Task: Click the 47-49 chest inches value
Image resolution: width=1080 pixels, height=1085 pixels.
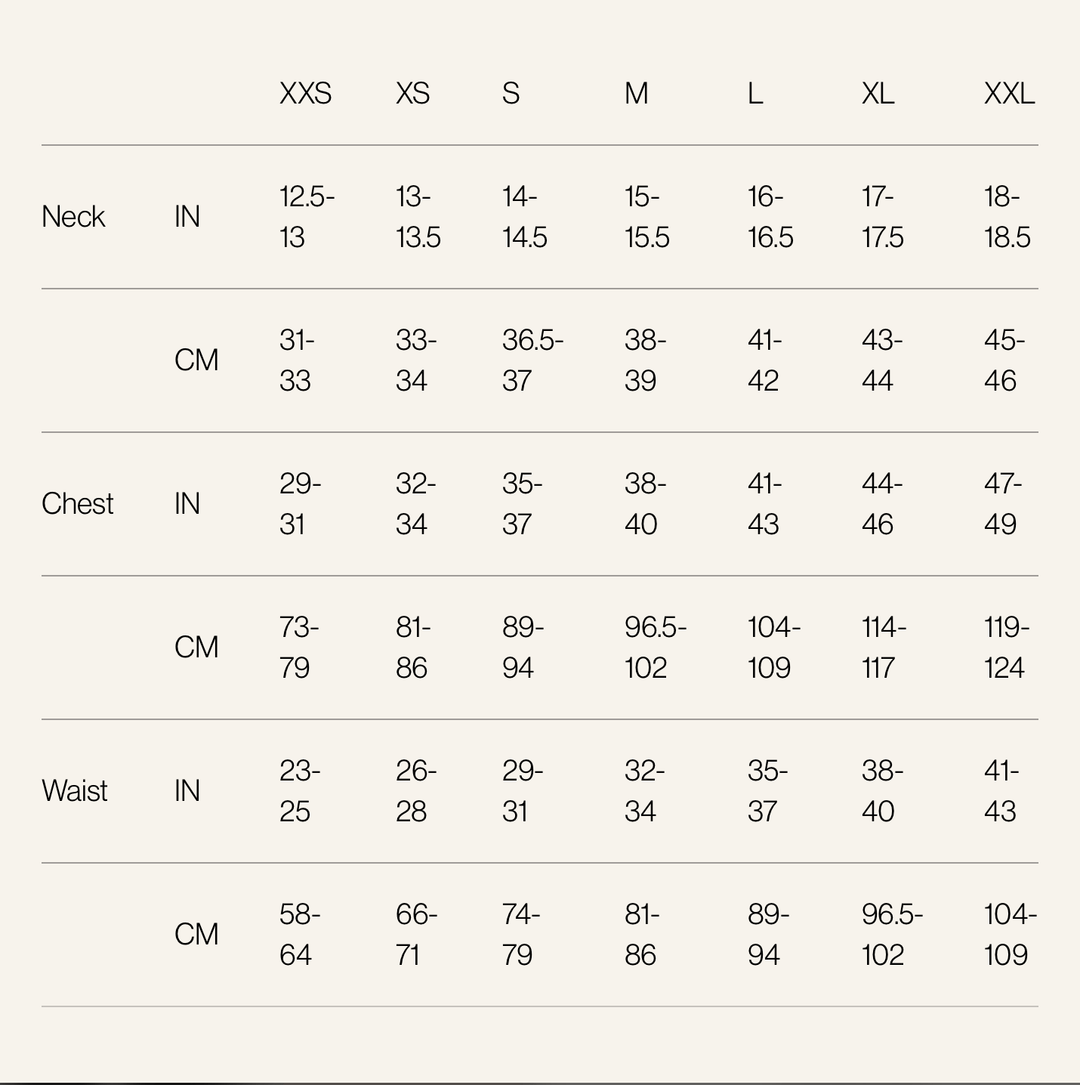Action: point(1002,504)
